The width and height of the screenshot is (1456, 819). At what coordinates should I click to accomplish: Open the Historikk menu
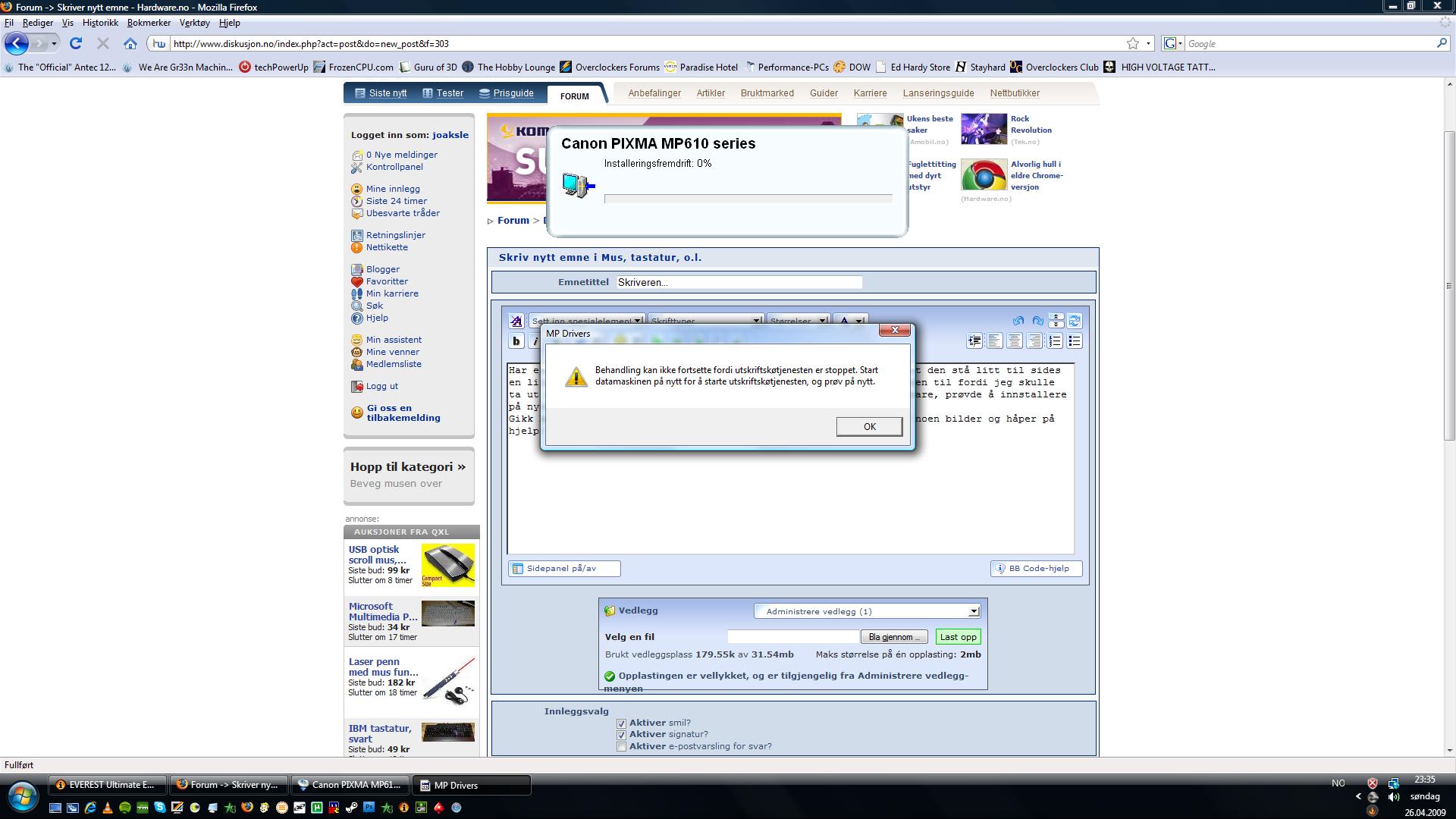(100, 23)
